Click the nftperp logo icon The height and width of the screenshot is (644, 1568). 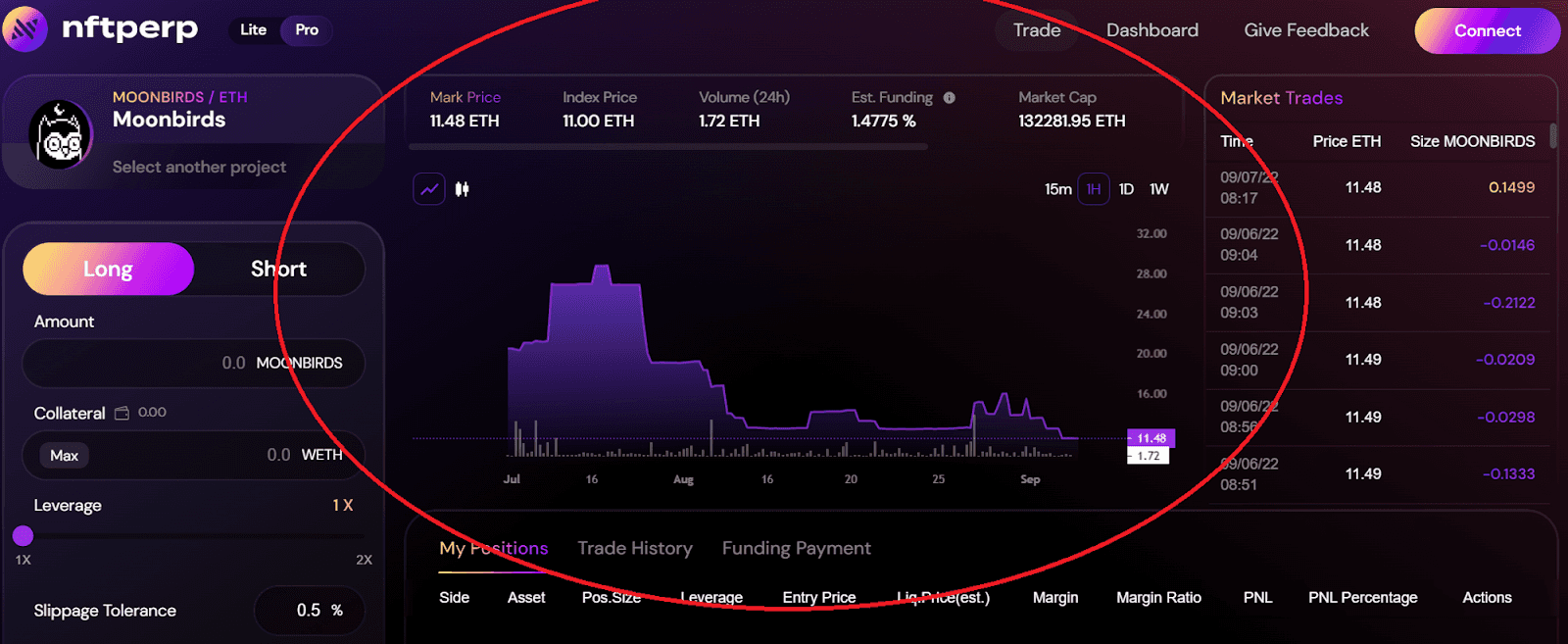point(24,29)
